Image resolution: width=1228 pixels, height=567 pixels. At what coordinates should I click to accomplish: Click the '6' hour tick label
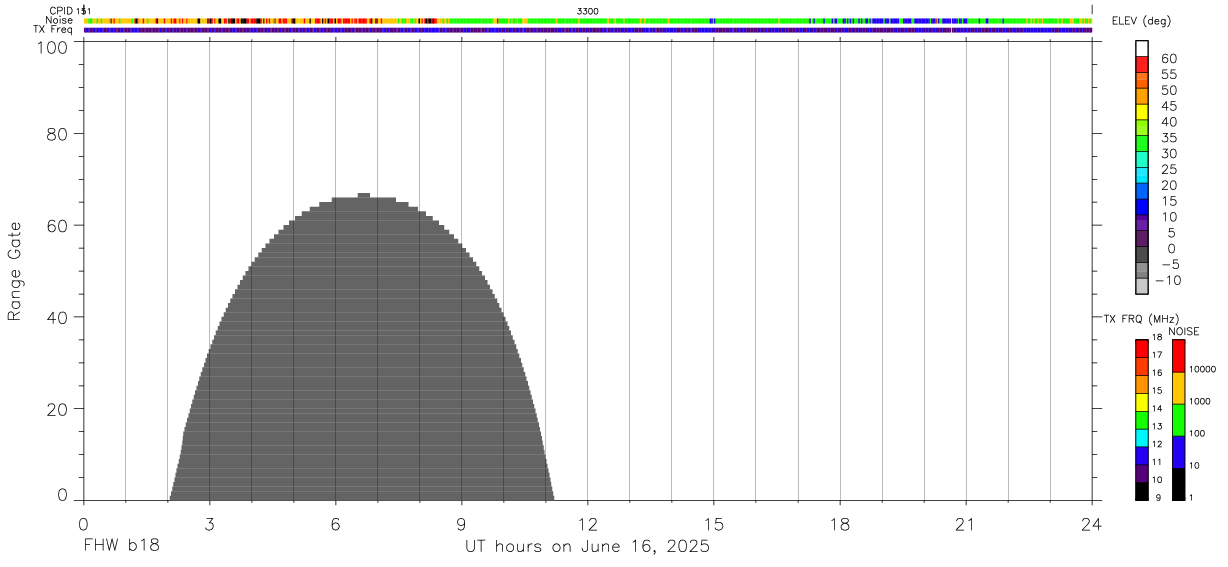[335, 525]
